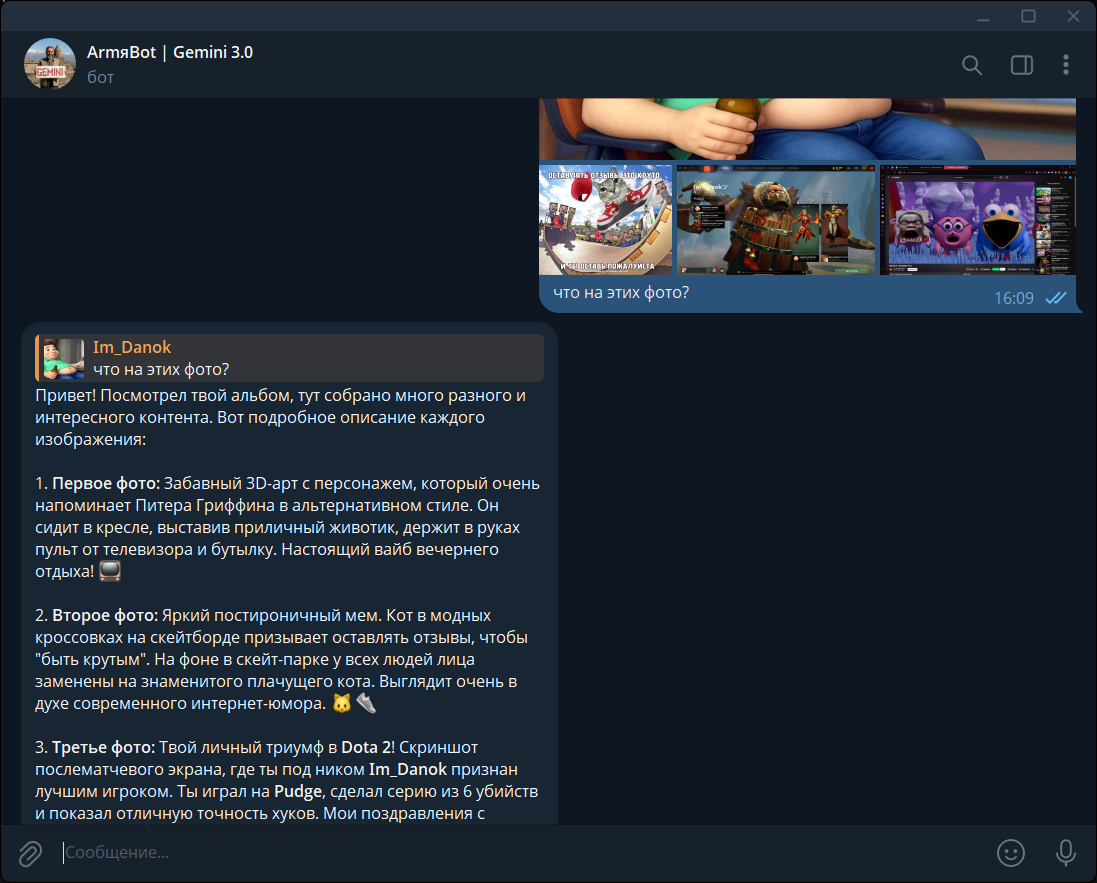Open the three-dot chat menu
The height and width of the screenshot is (883, 1097).
click(x=1066, y=65)
